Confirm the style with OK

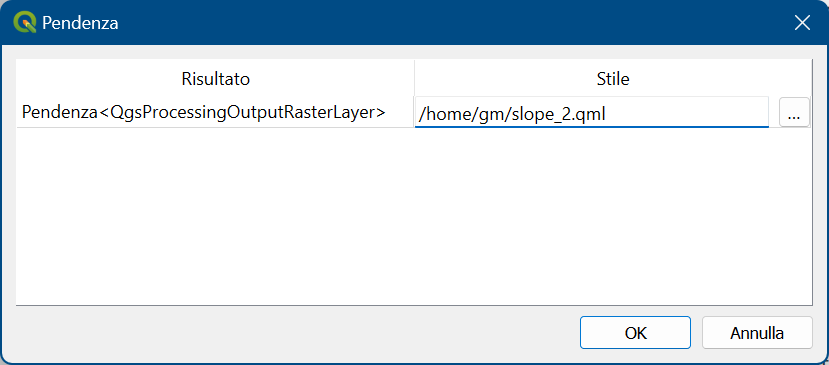click(x=635, y=333)
